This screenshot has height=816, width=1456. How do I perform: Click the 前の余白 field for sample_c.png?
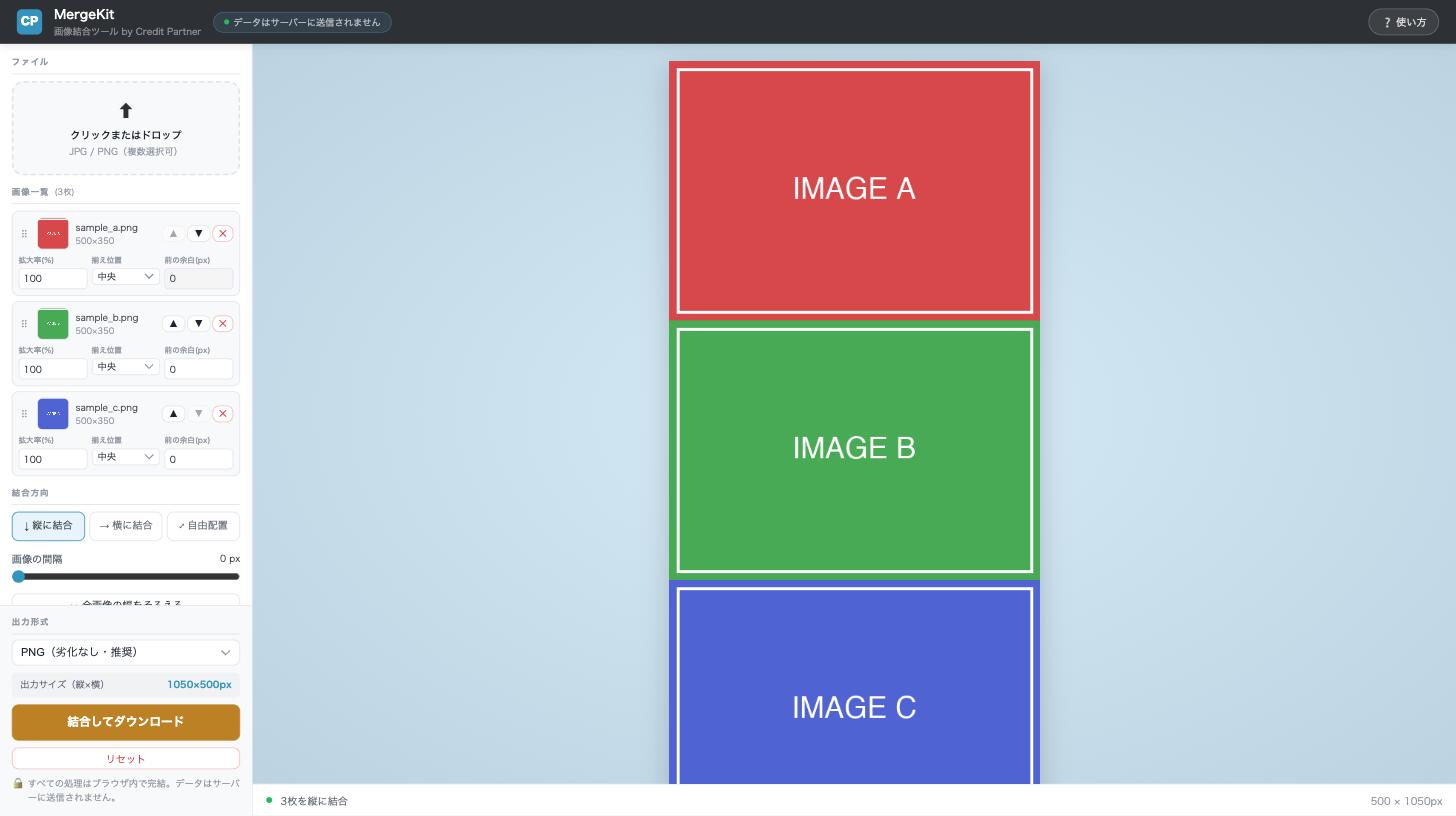199,459
